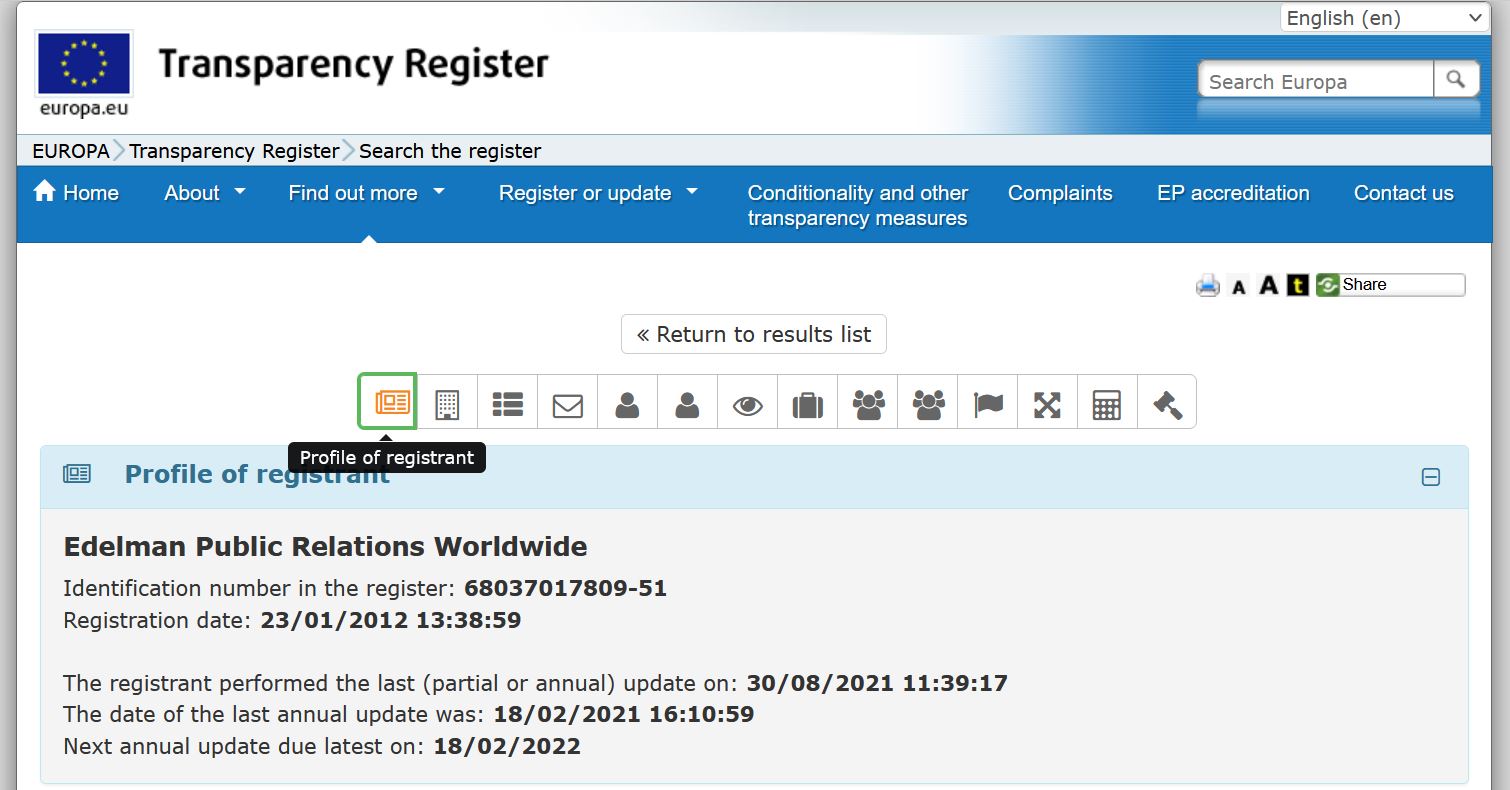
Task: Click the expand arrows icon in section toolbar
Action: click(1047, 404)
